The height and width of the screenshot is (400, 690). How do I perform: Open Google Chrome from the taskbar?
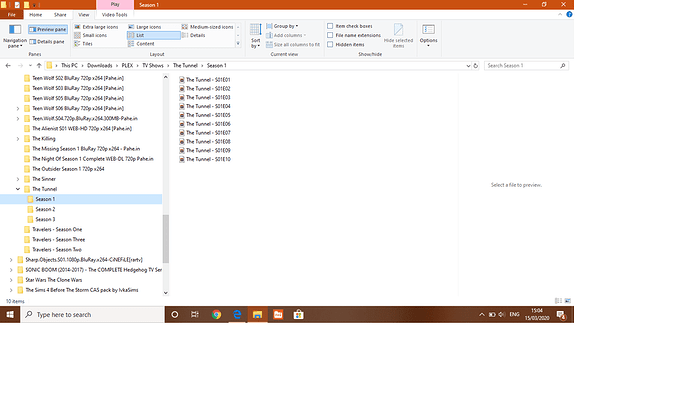point(216,315)
